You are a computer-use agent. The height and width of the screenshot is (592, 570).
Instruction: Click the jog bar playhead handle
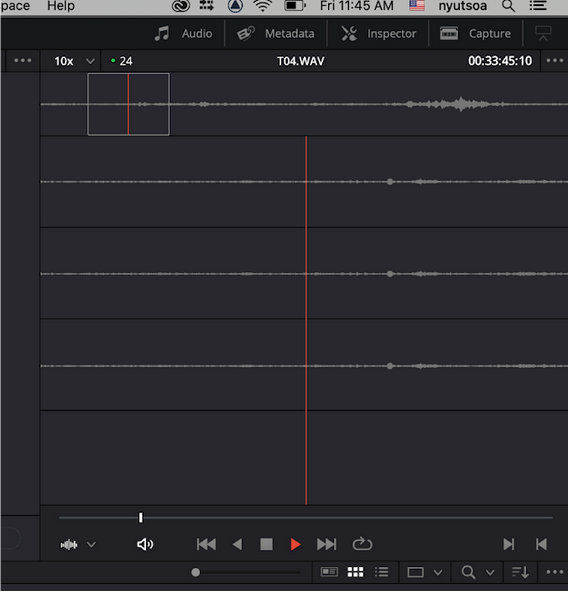[141, 518]
